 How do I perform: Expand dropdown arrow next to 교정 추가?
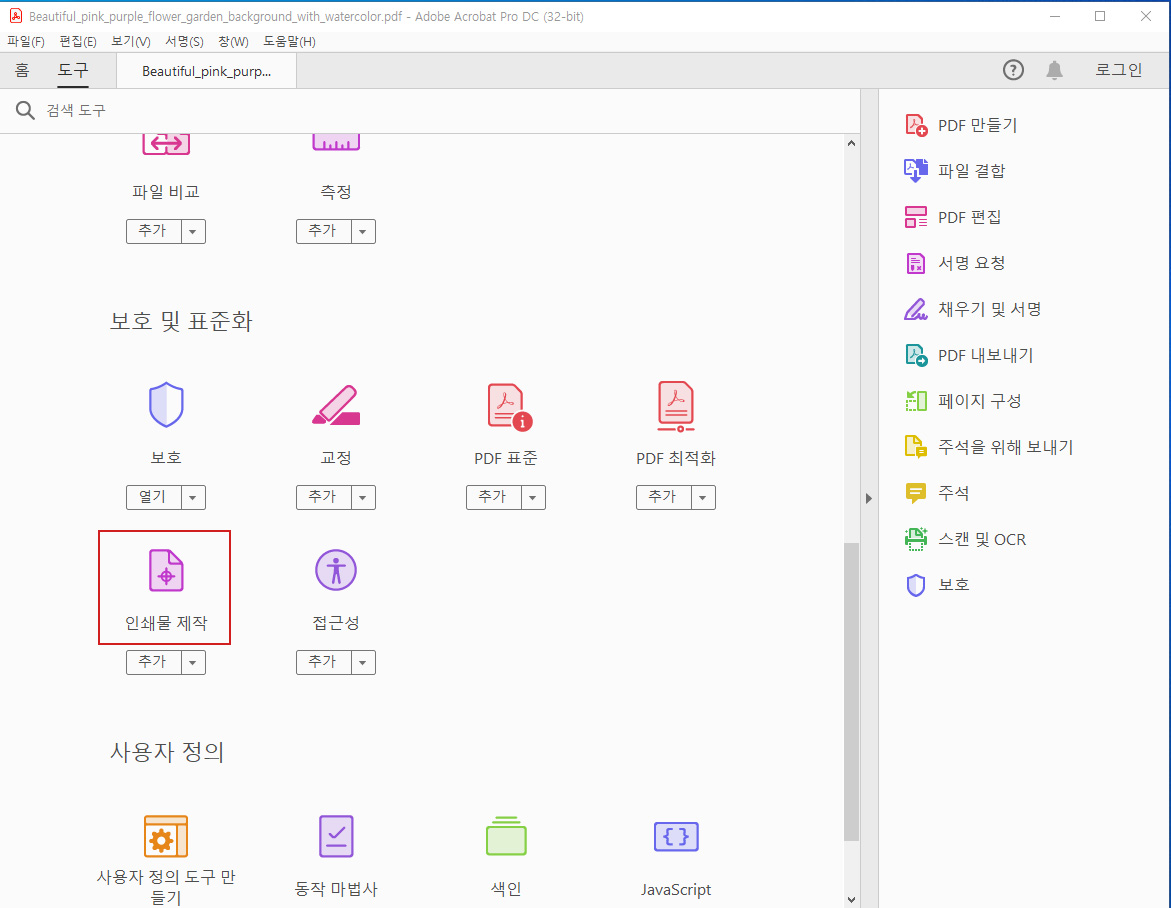click(363, 497)
